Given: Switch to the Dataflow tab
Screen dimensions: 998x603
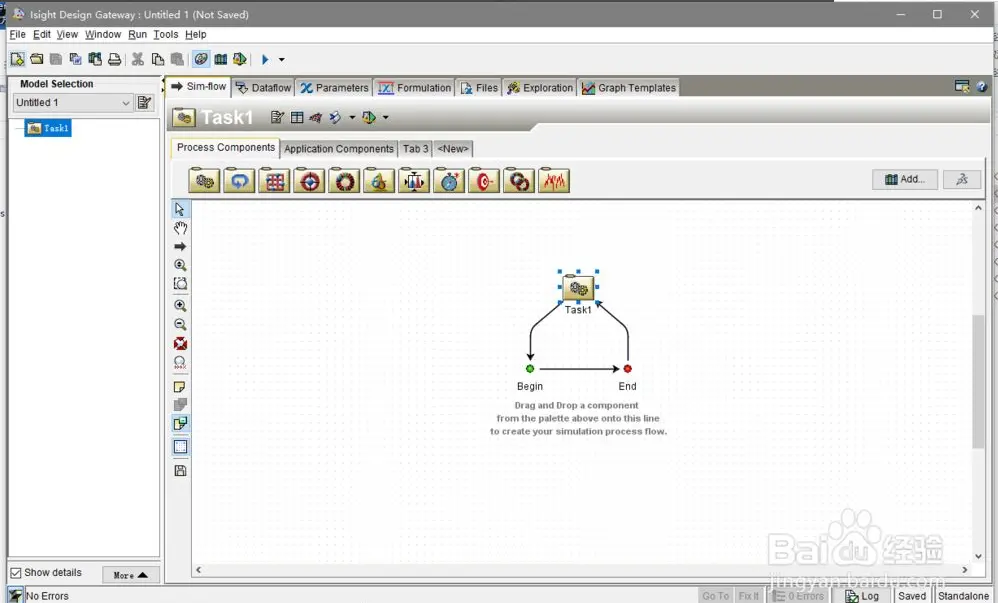Looking at the screenshot, I should (x=263, y=88).
